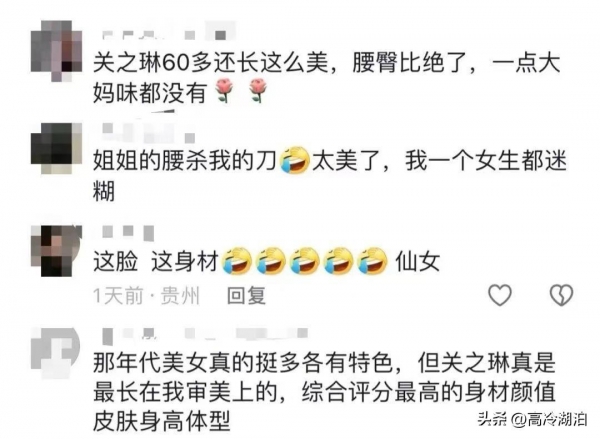This screenshot has width=600, height=439.
Task: Click the 1天前·贵州 timestamp
Action: [x=147, y=296]
